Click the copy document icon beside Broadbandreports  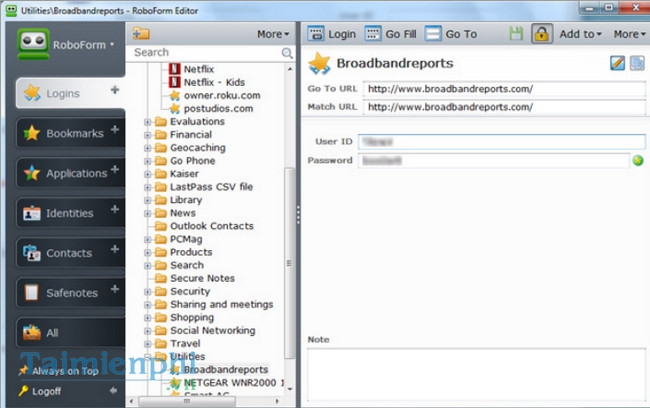[636, 64]
